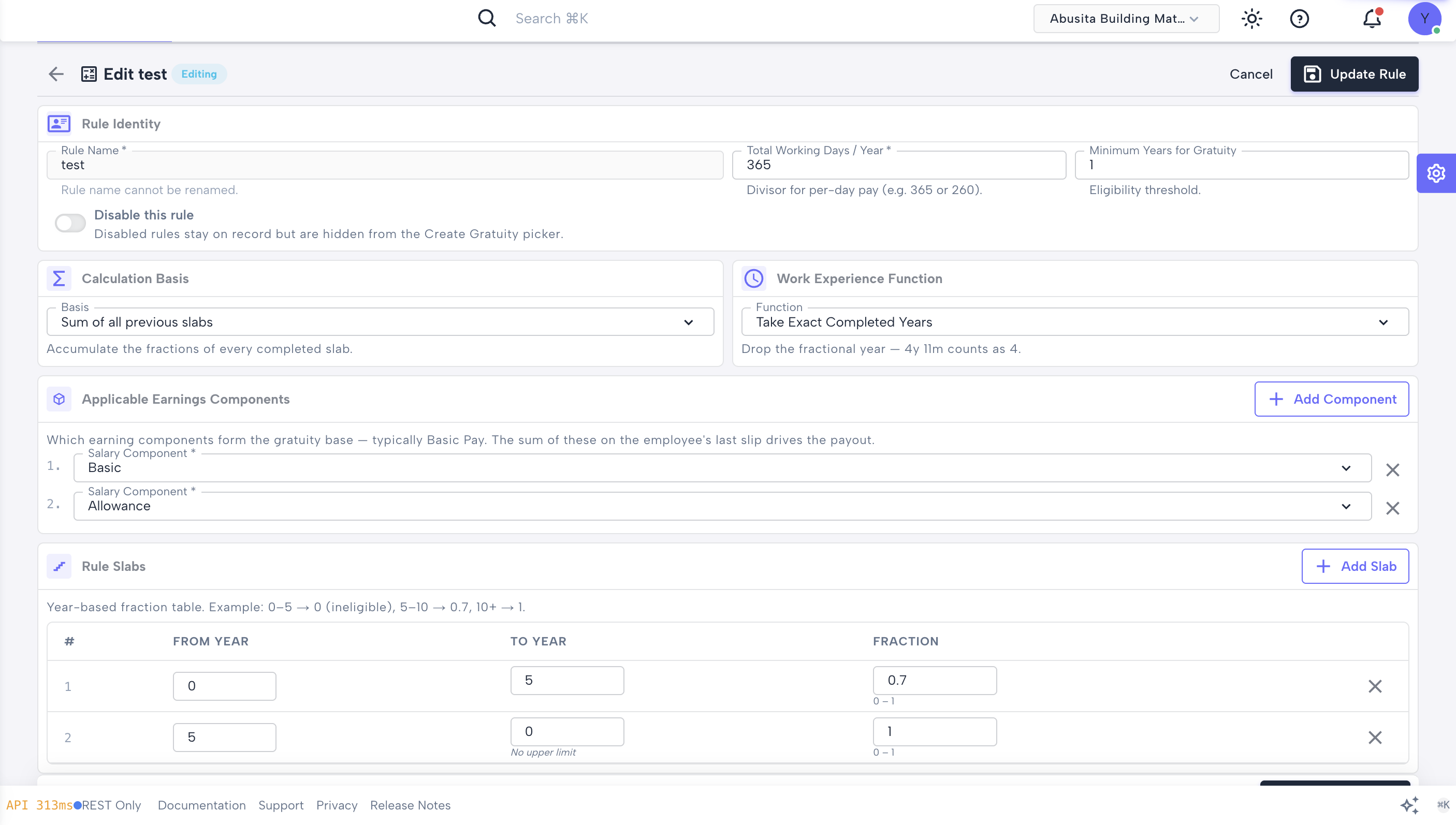Click the AI sparkle icon in footer
1456x825 pixels.
tap(1409, 805)
